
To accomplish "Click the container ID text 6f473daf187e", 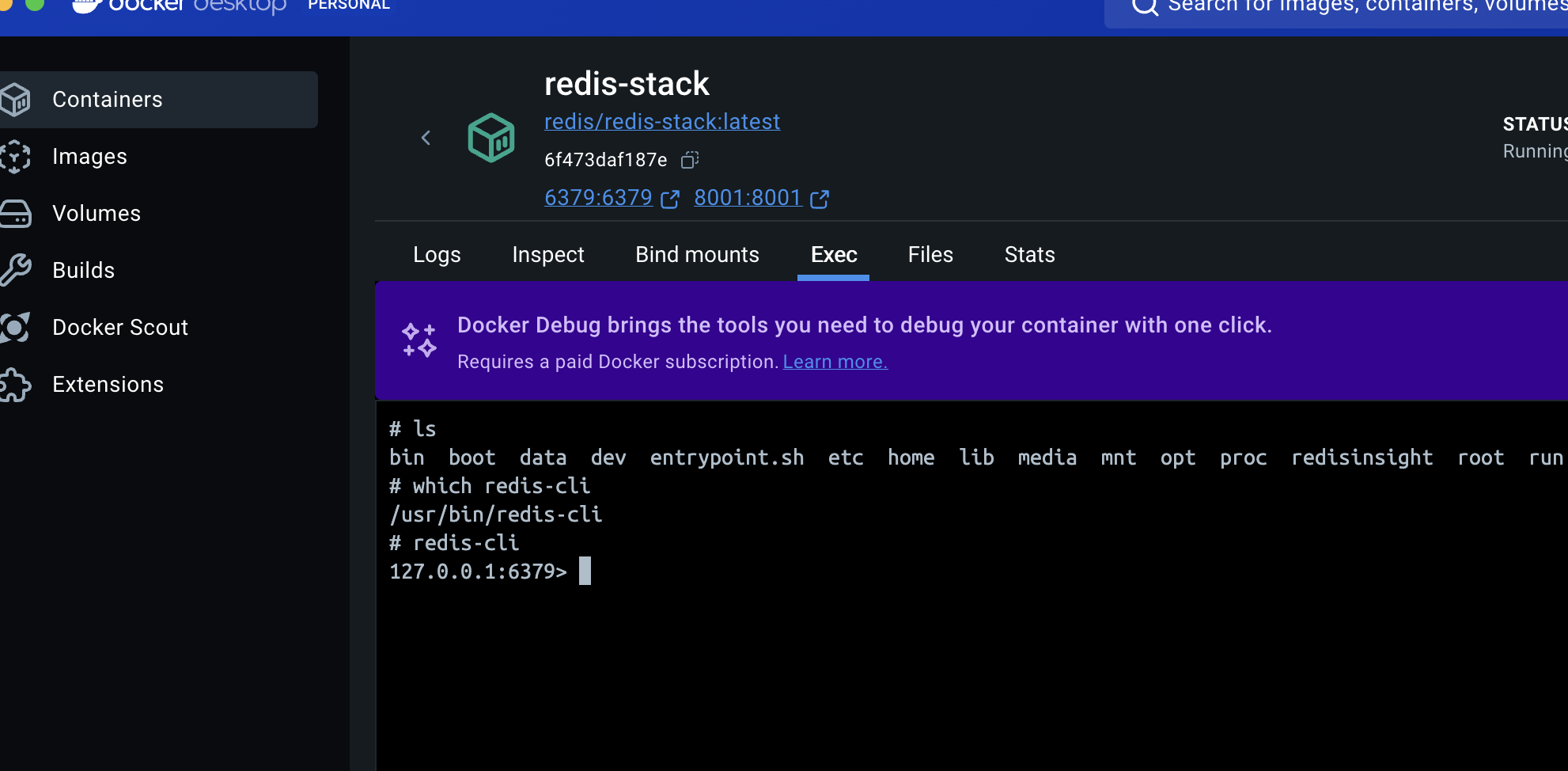I will click(606, 160).
